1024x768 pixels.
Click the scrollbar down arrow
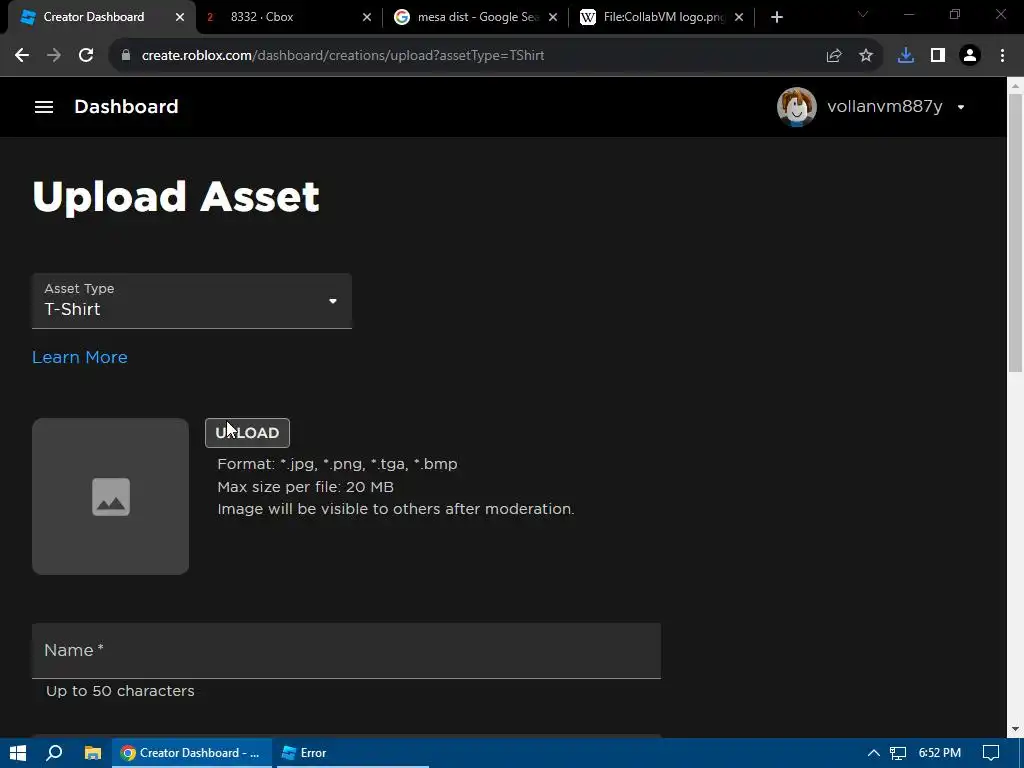[x=1016, y=728]
